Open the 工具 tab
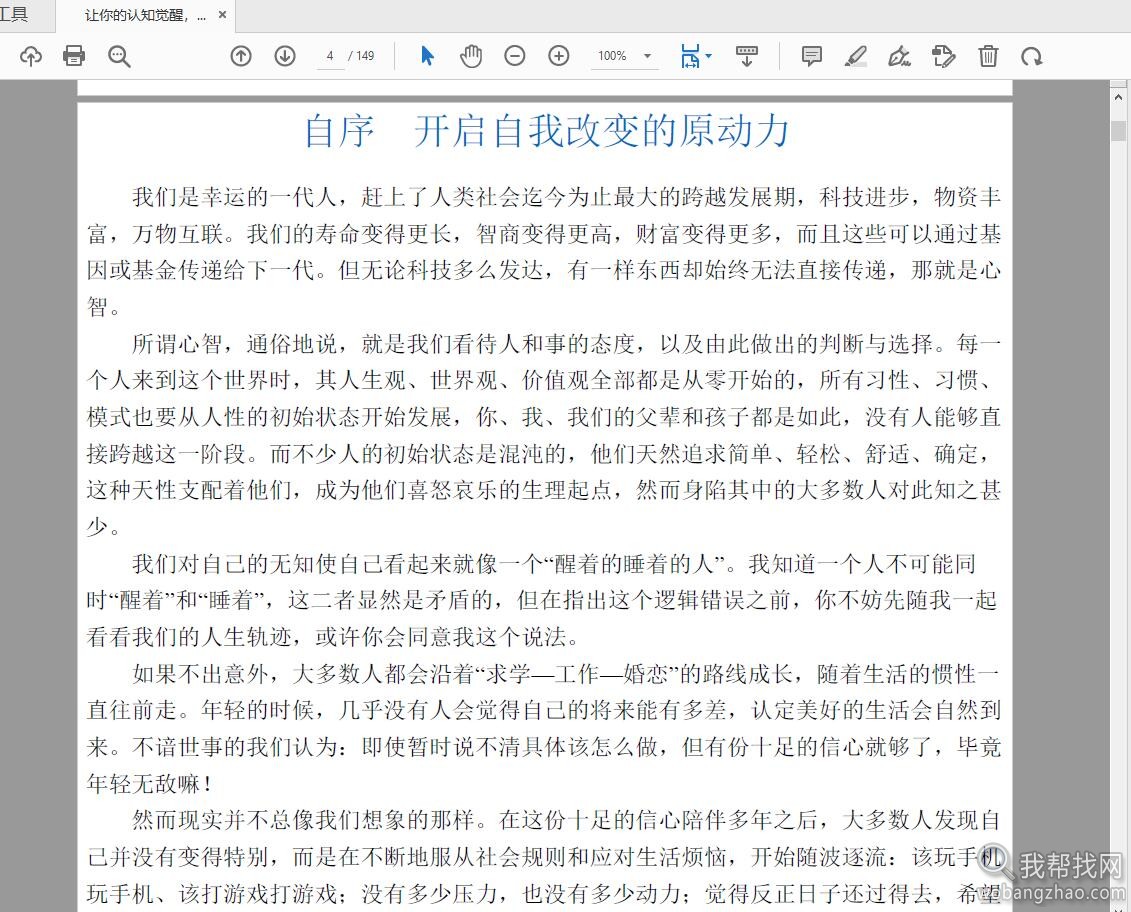Image resolution: width=1131 pixels, height=912 pixels. (14, 14)
